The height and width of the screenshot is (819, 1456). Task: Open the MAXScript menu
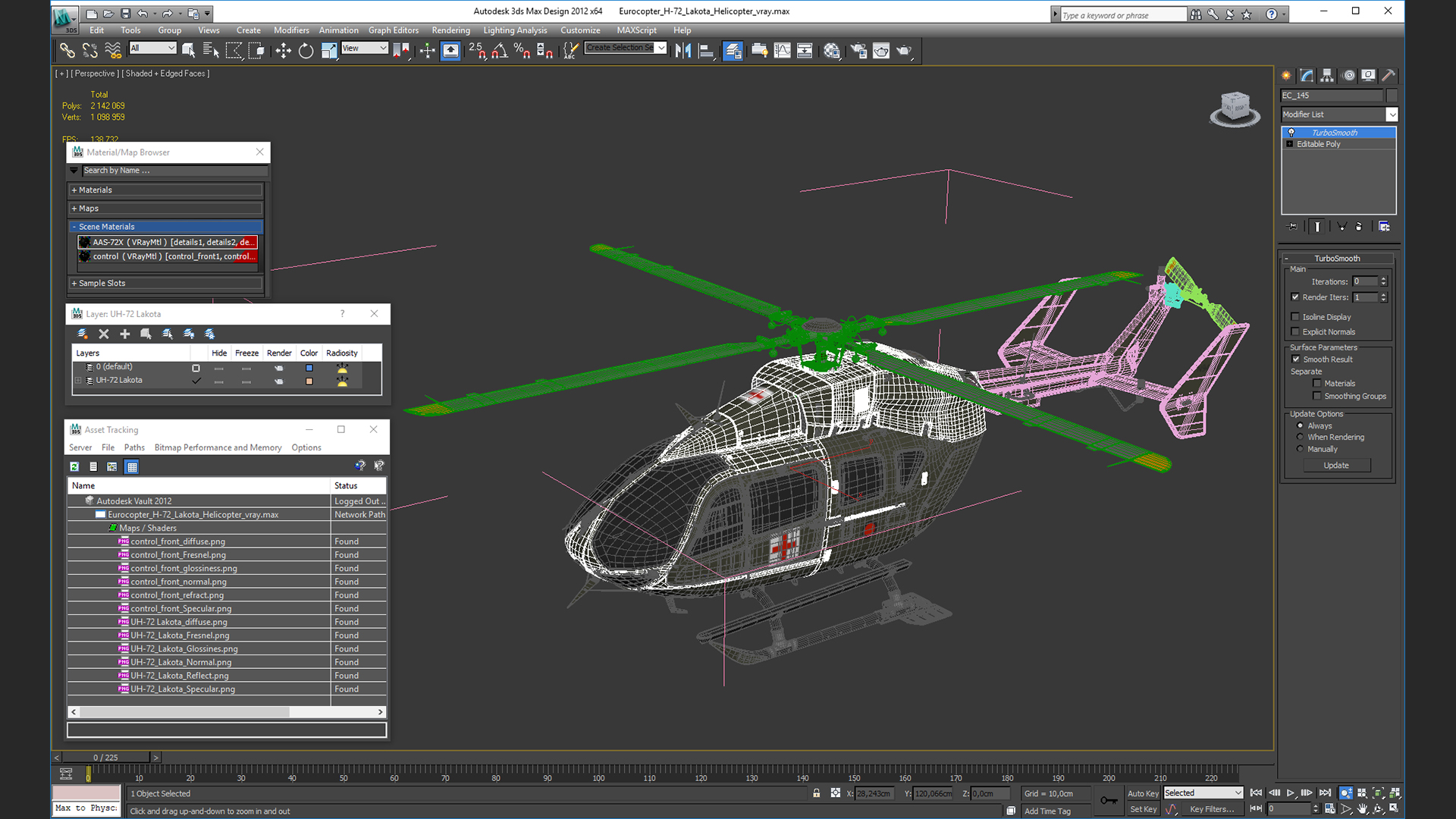coord(637,30)
